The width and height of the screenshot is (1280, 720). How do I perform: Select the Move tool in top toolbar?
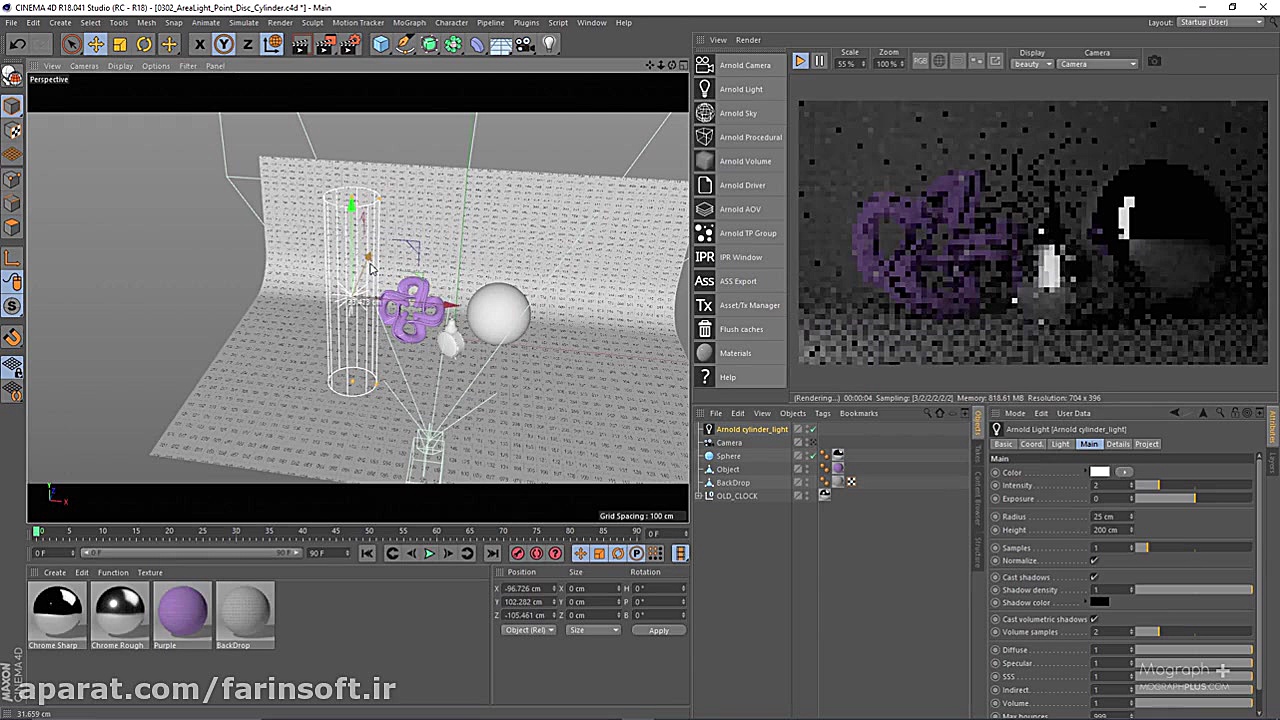96,44
